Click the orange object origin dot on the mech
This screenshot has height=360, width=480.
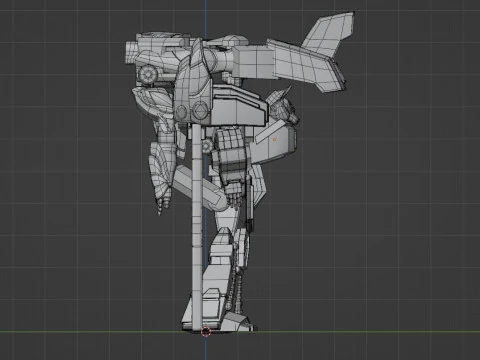(274, 140)
